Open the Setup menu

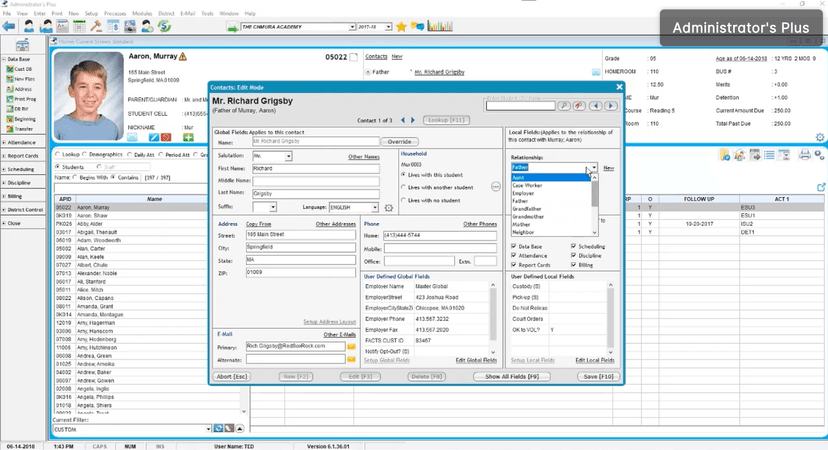point(91,13)
